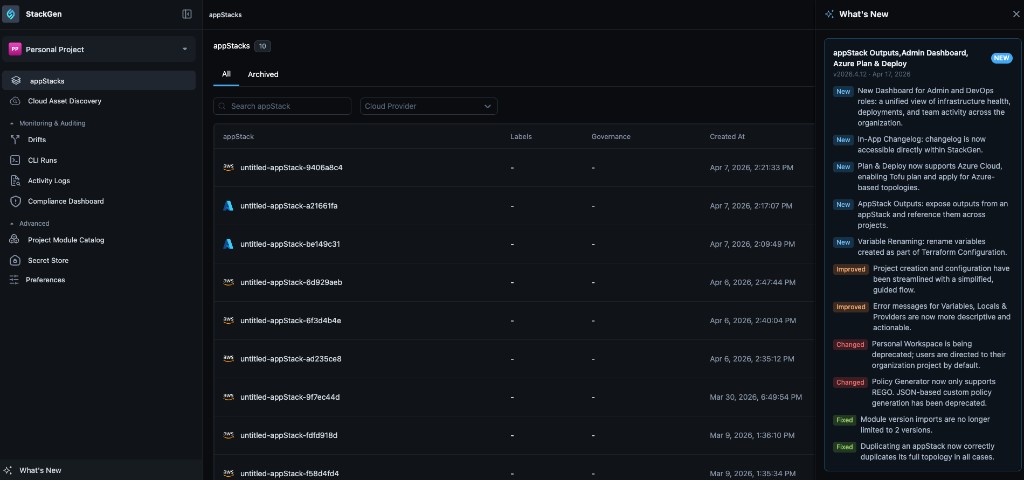
Task: Open appStacks in sidebar
Action: coord(99,81)
